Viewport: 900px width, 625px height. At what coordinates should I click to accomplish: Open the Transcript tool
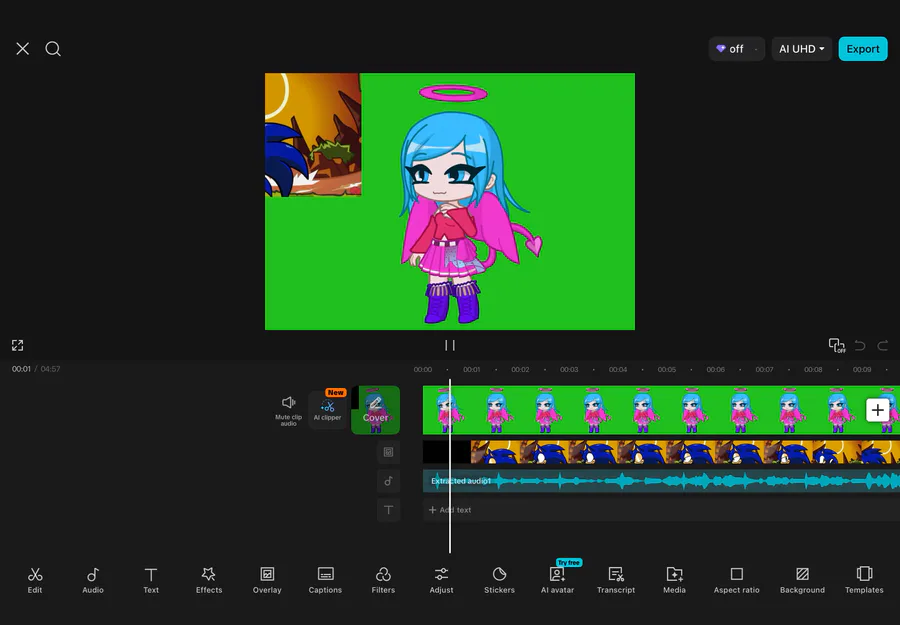click(616, 580)
